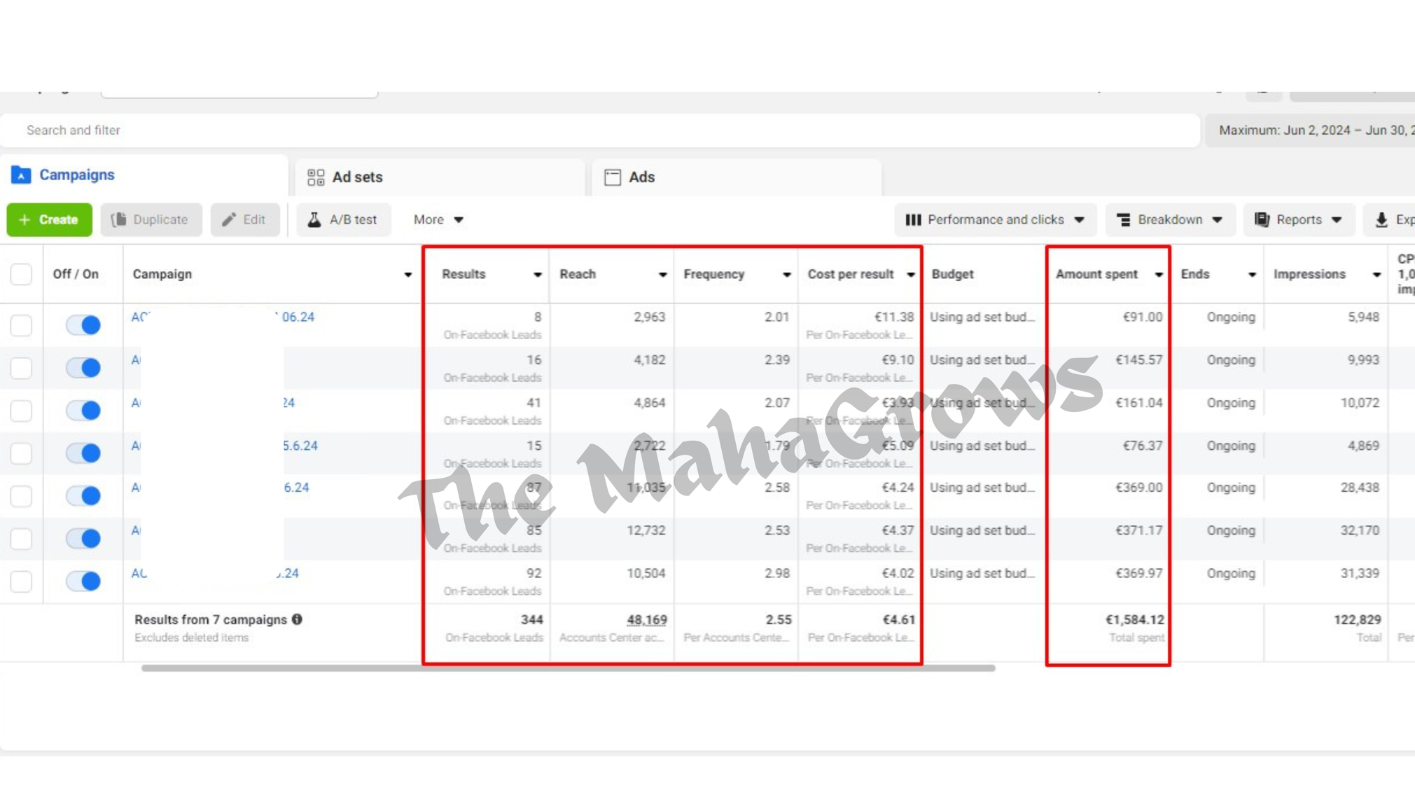Click the Edit pencil button
The image size is (1415, 811).
pos(245,220)
